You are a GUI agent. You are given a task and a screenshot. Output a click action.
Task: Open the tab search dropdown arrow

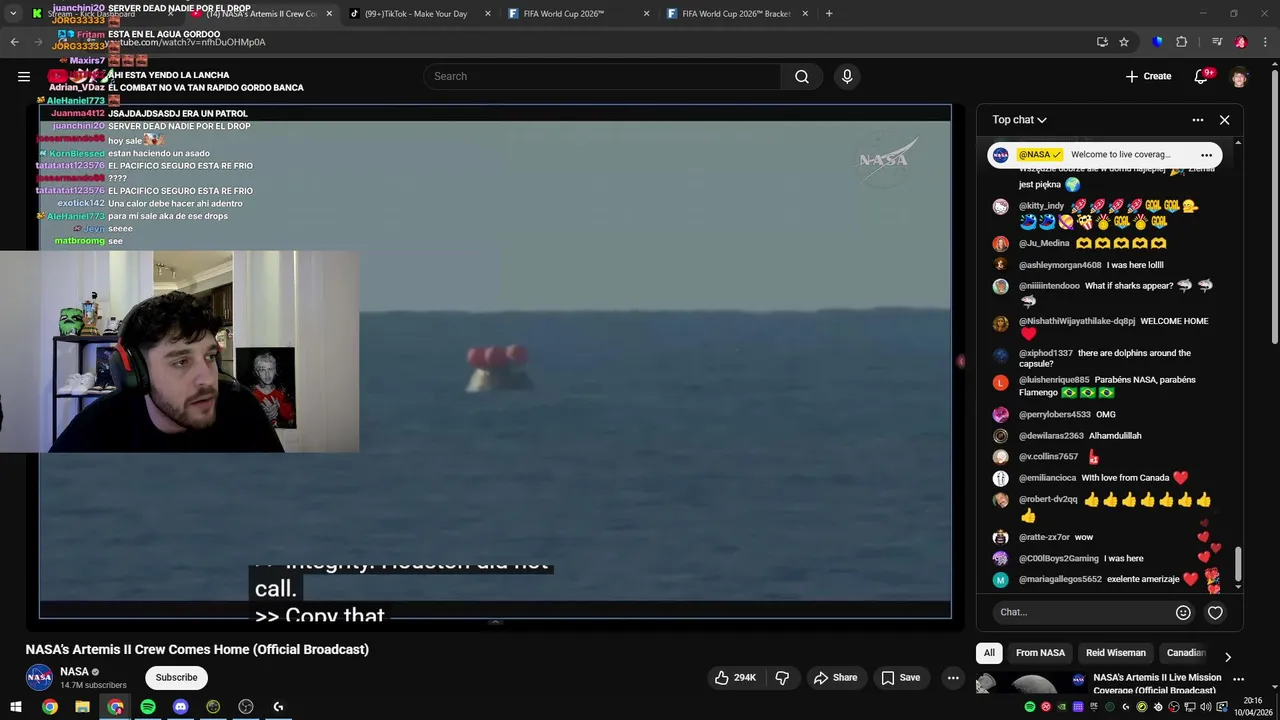(13, 14)
